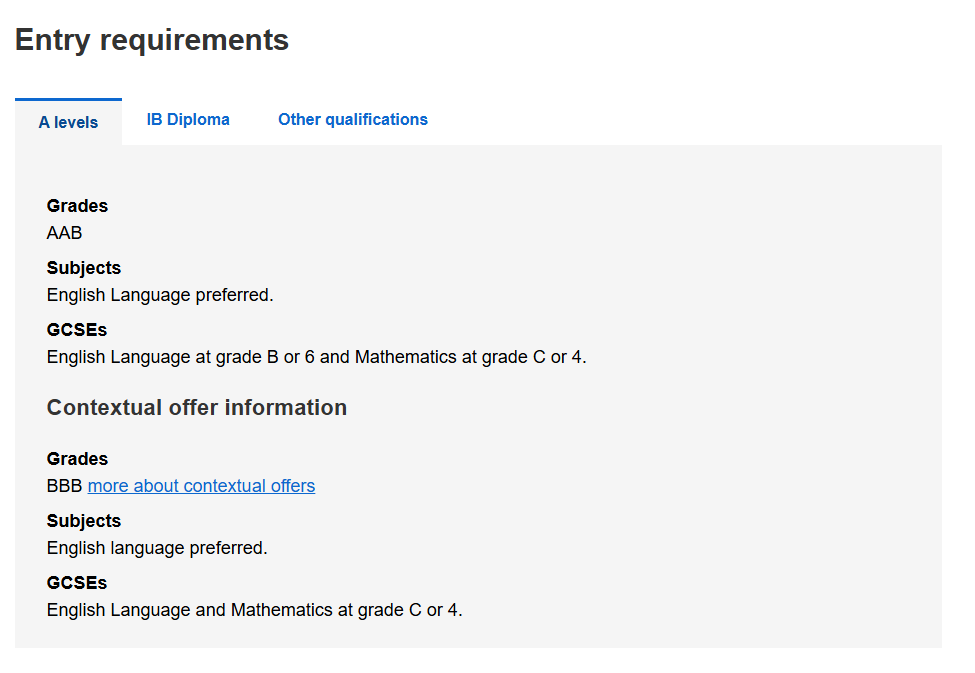
Task: Click the lowercase English language preferred text
Action: coord(157,548)
